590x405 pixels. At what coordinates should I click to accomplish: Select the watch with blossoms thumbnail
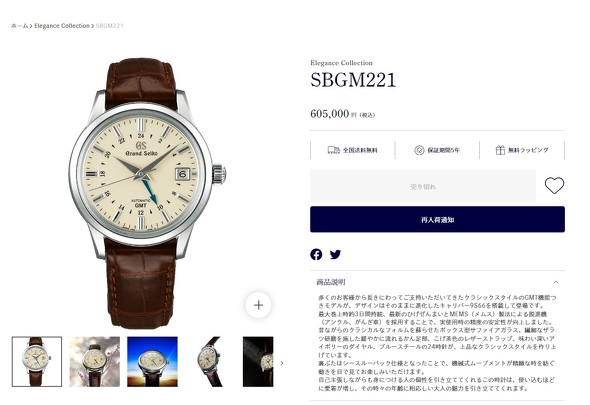tap(94, 361)
